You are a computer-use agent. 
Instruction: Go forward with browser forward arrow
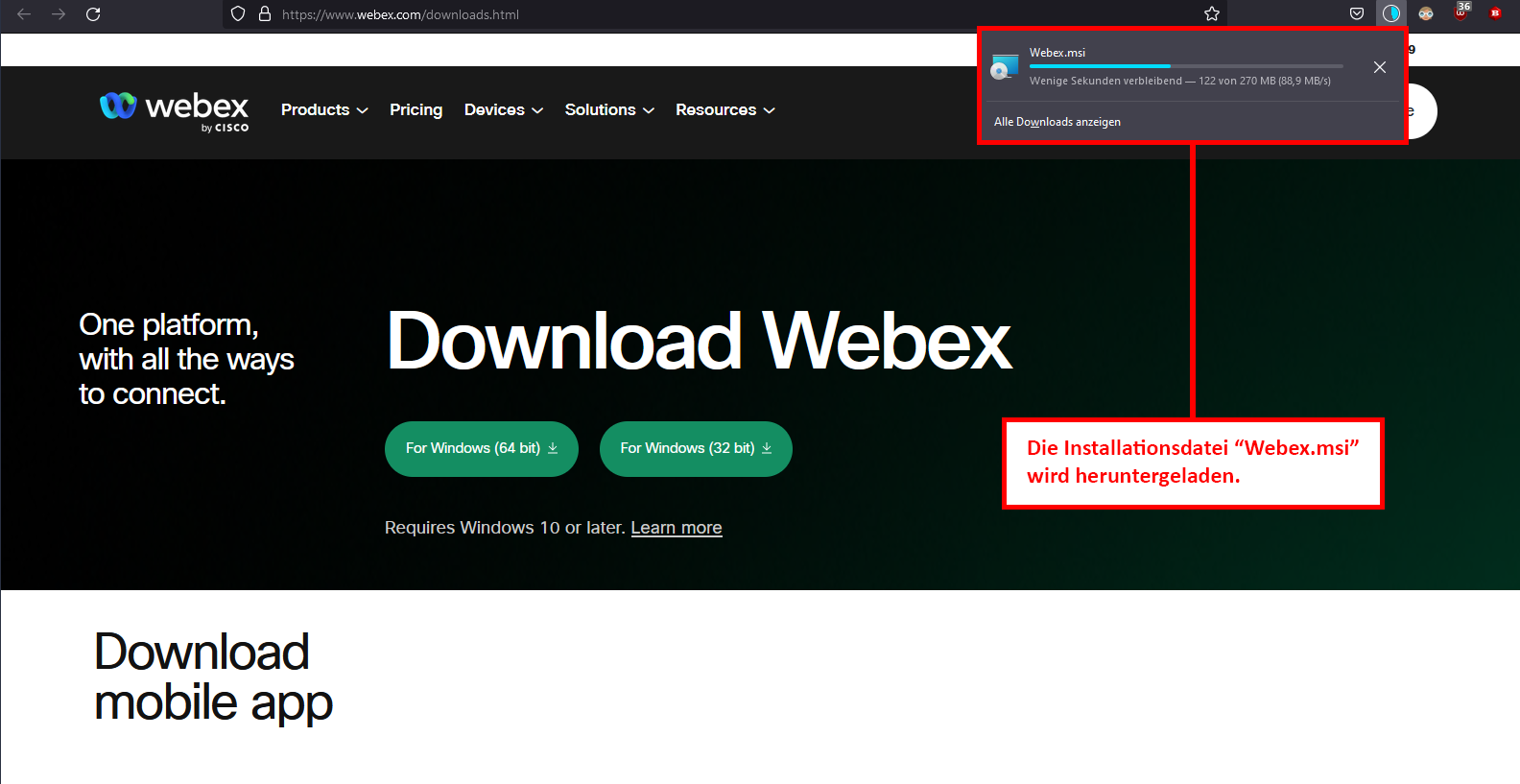click(x=59, y=14)
